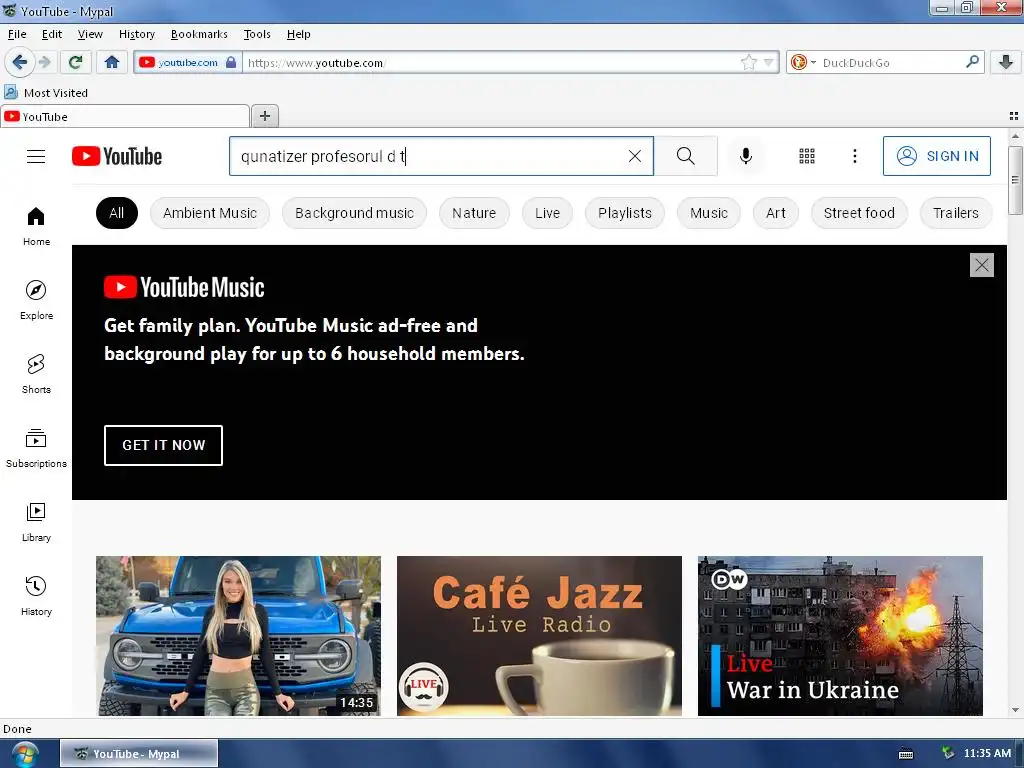Open the Help menu

pyautogui.click(x=298, y=34)
